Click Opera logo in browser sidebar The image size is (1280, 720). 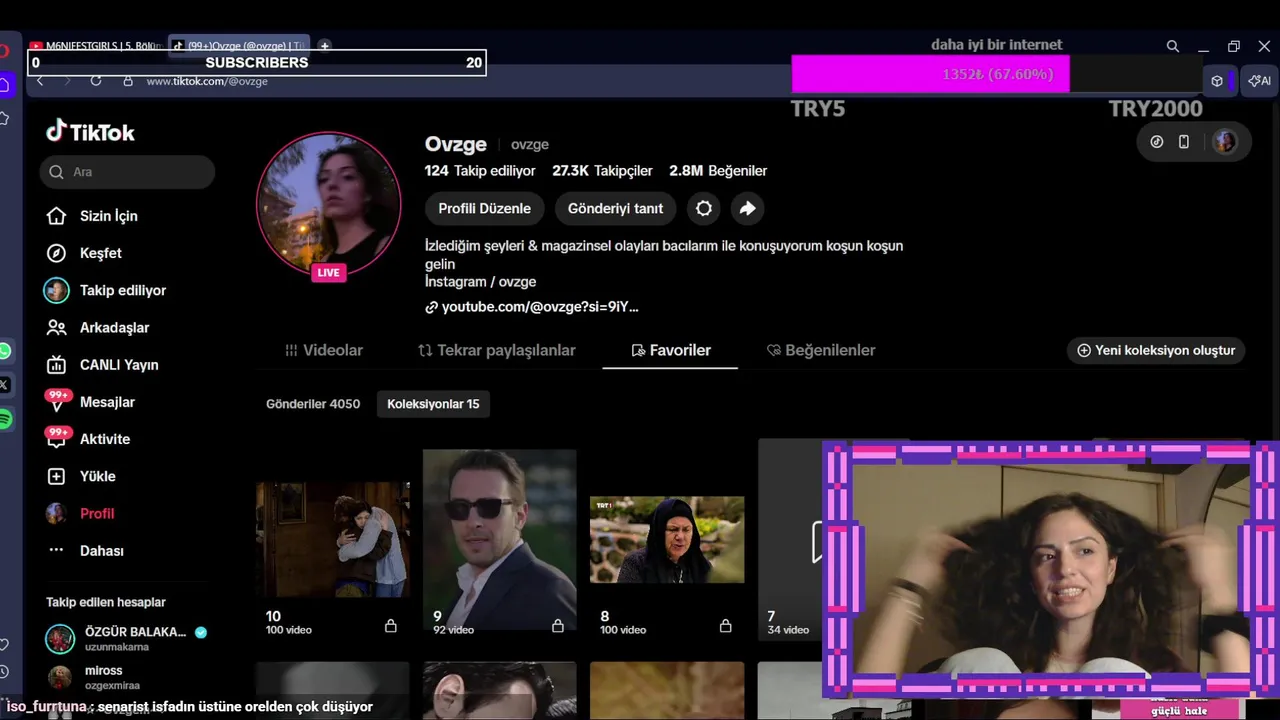[4, 50]
